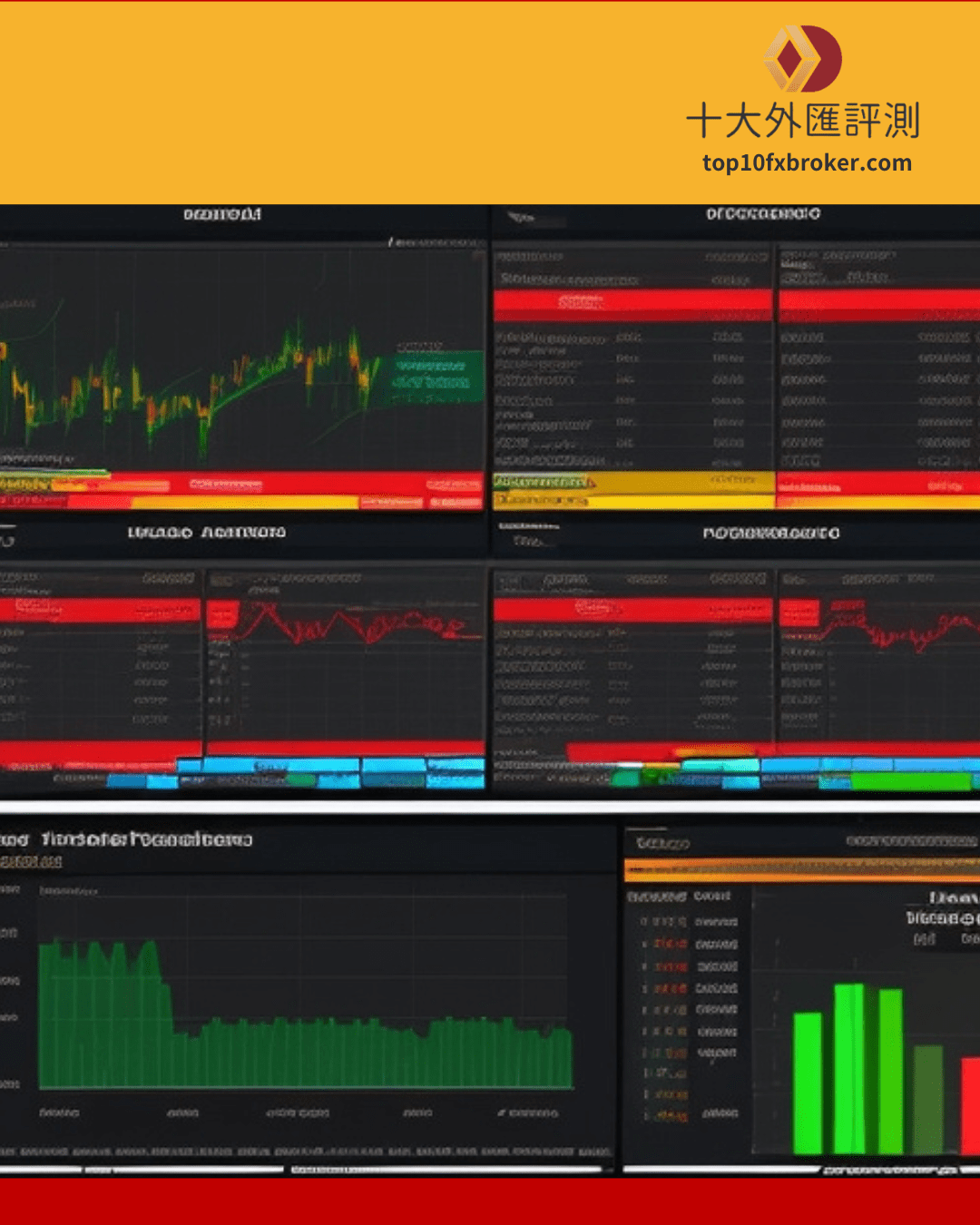This screenshot has width=980, height=1225.
Task: Click the 十大外匯評測 title text
Action: (803, 121)
